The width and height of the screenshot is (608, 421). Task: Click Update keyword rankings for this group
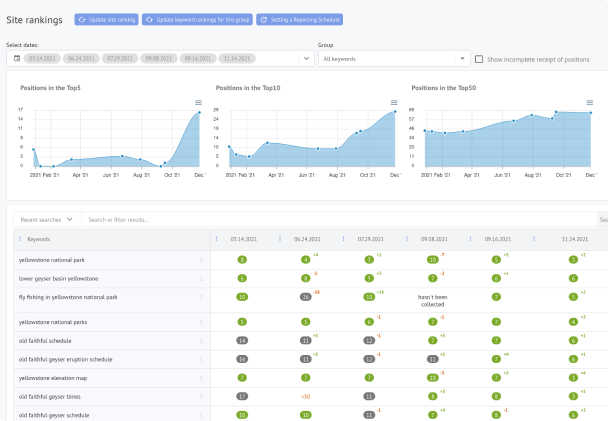click(197, 20)
